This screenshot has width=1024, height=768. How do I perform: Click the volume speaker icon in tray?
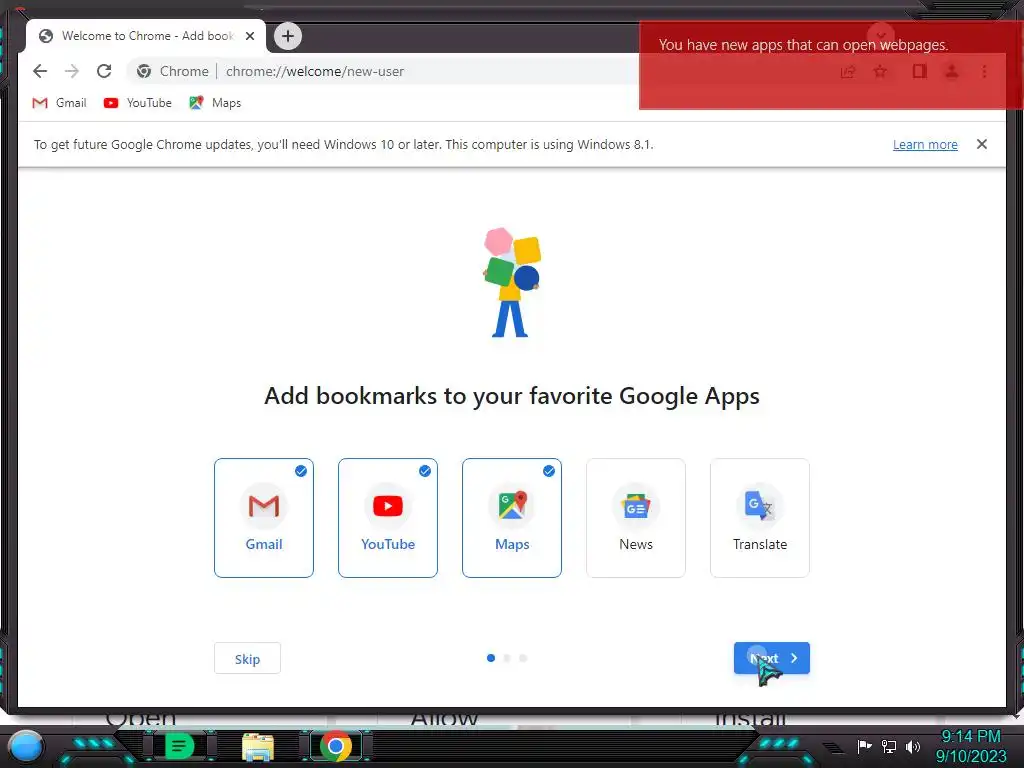pyautogui.click(x=912, y=746)
